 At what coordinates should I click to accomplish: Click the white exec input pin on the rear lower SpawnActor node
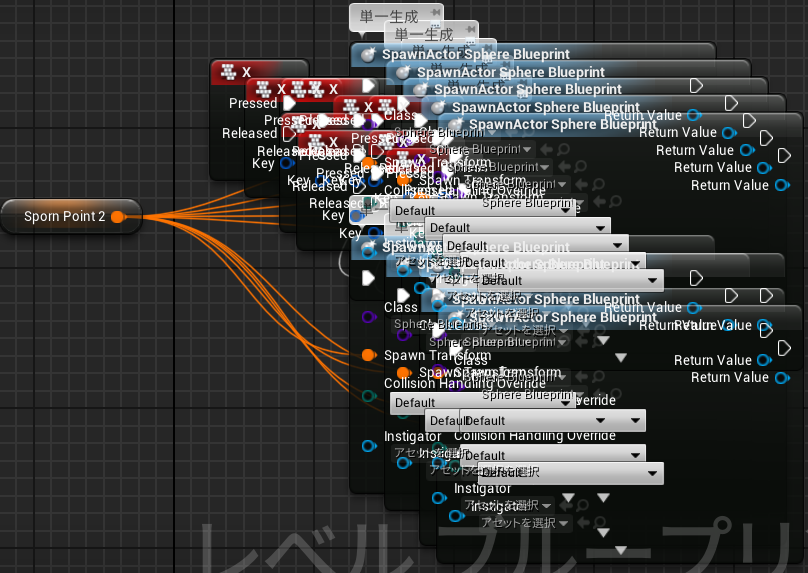(x=368, y=278)
